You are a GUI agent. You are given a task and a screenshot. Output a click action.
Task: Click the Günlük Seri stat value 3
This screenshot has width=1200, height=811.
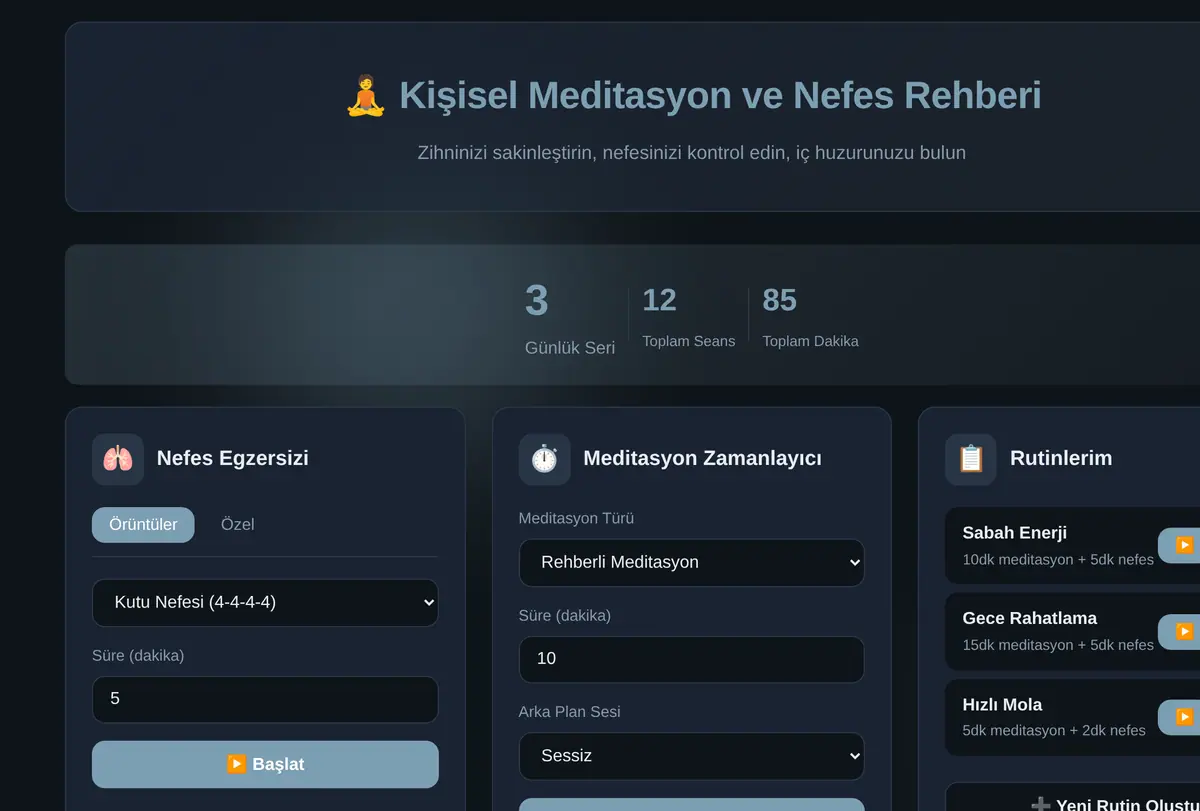point(537,301)
